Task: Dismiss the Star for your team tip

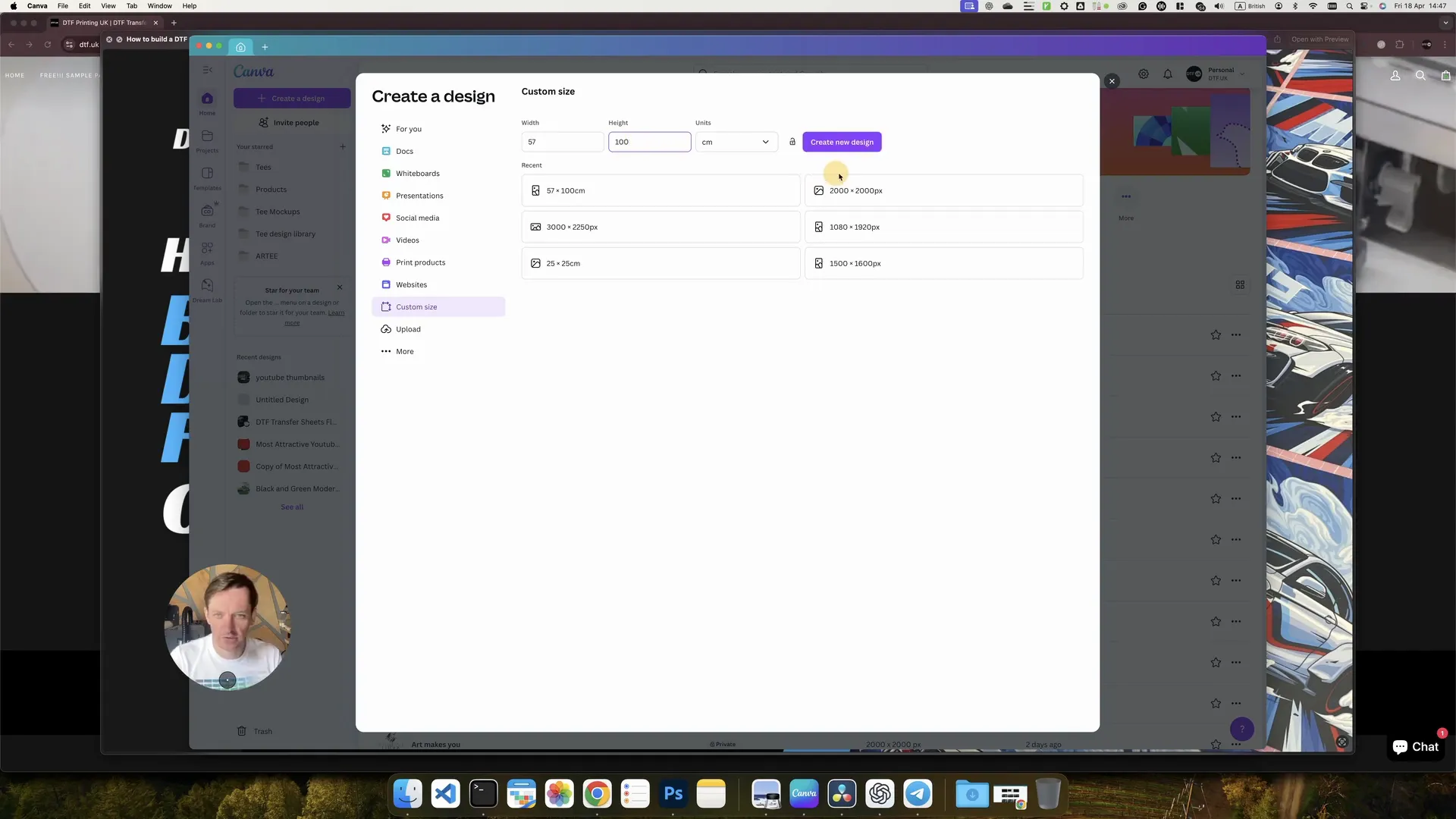Action: click(340, 287)
